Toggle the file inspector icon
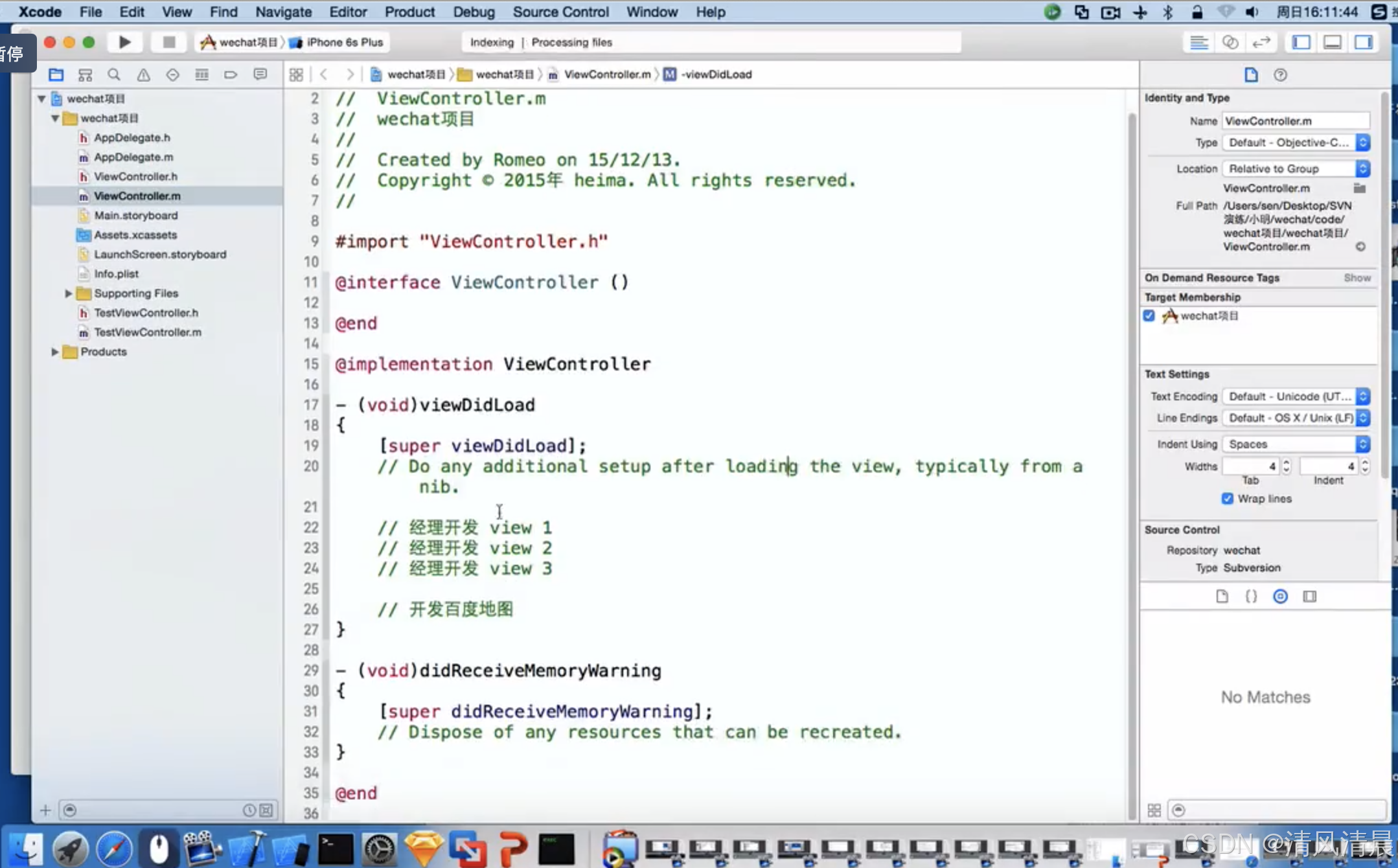The image size is (1398, 868). click(x=1250, y=74)
